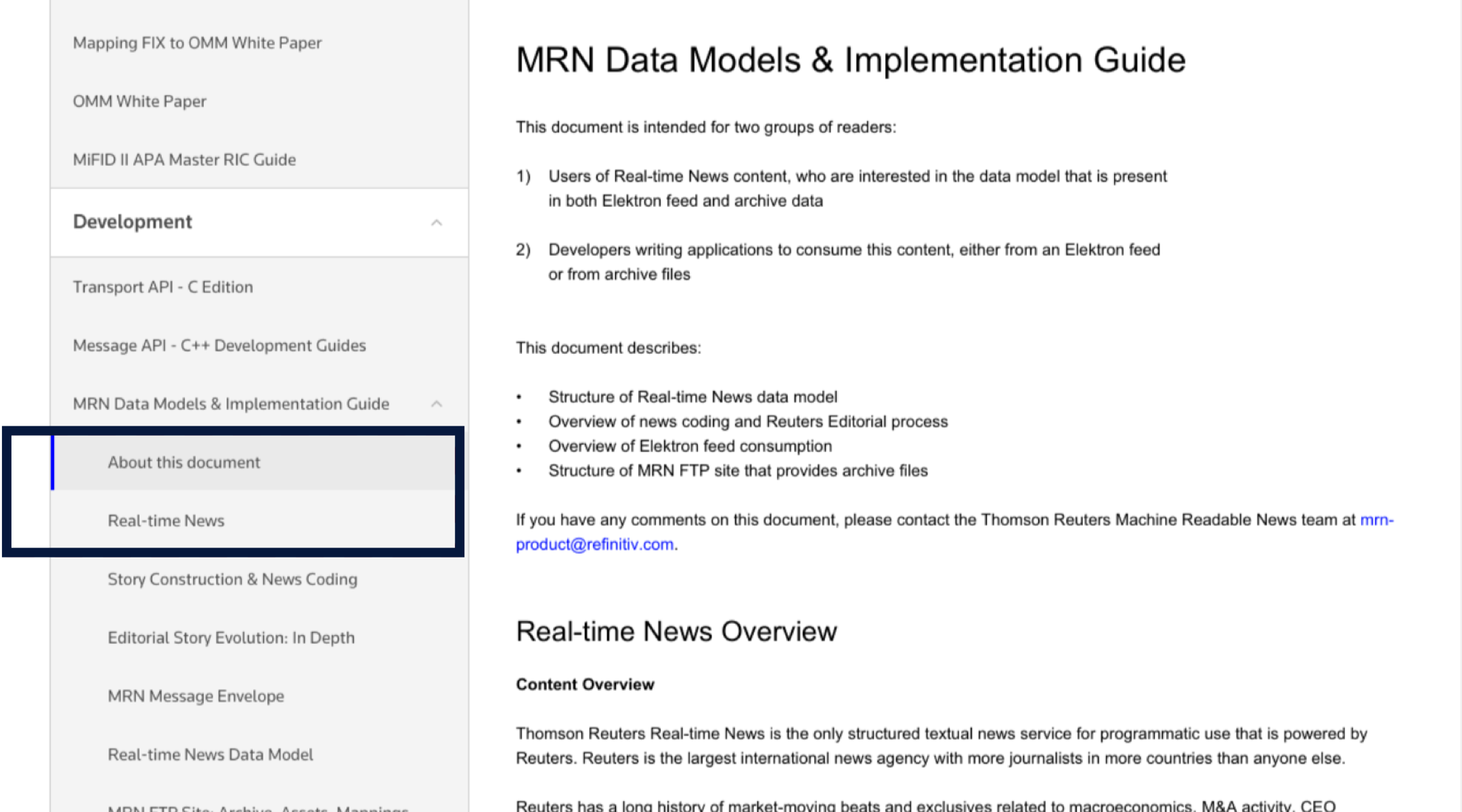Open Editorial Story Evolution: In Depth

(x=231, y=638)
